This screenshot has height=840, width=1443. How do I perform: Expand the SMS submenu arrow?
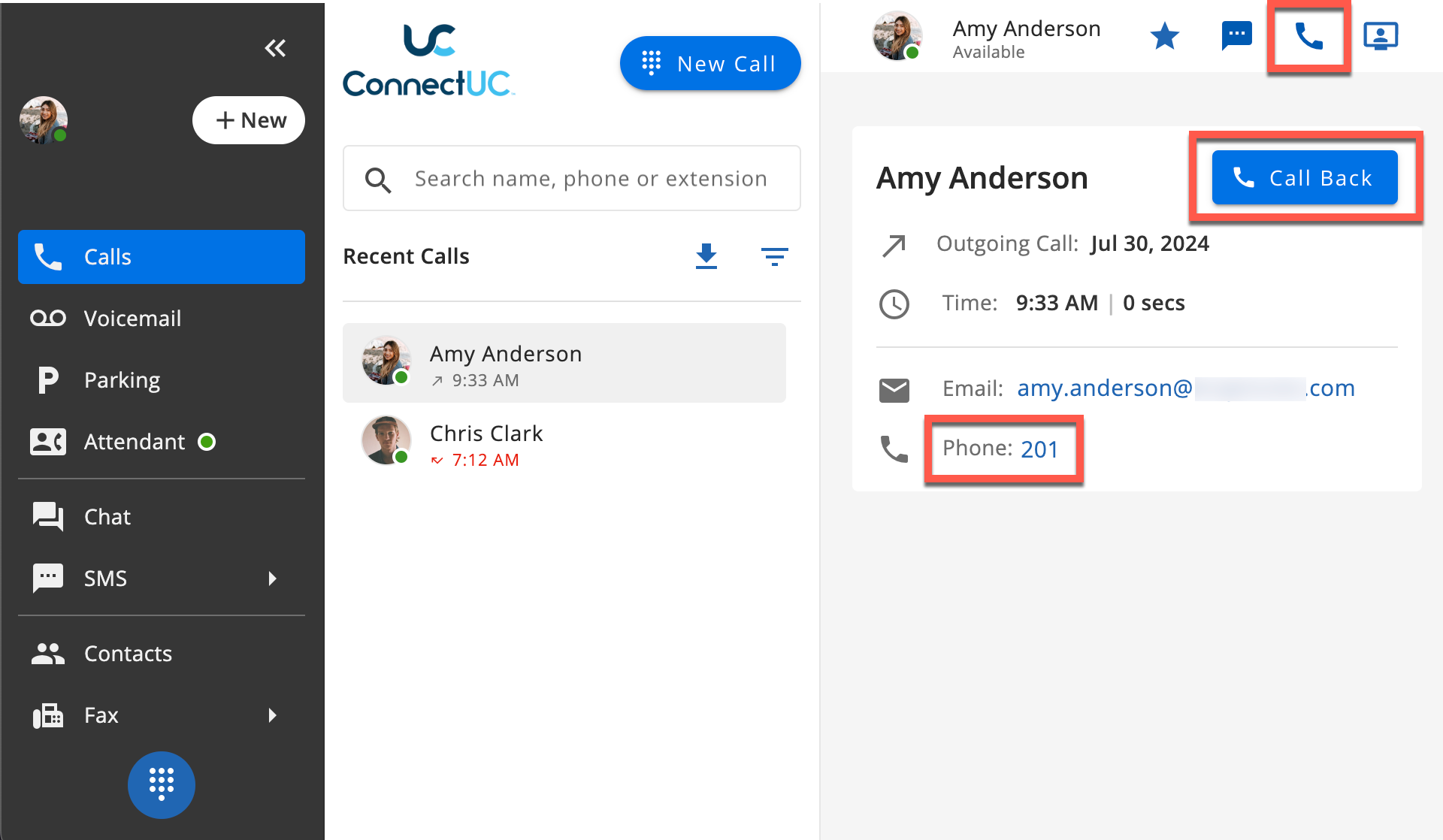tap(273, 578)
